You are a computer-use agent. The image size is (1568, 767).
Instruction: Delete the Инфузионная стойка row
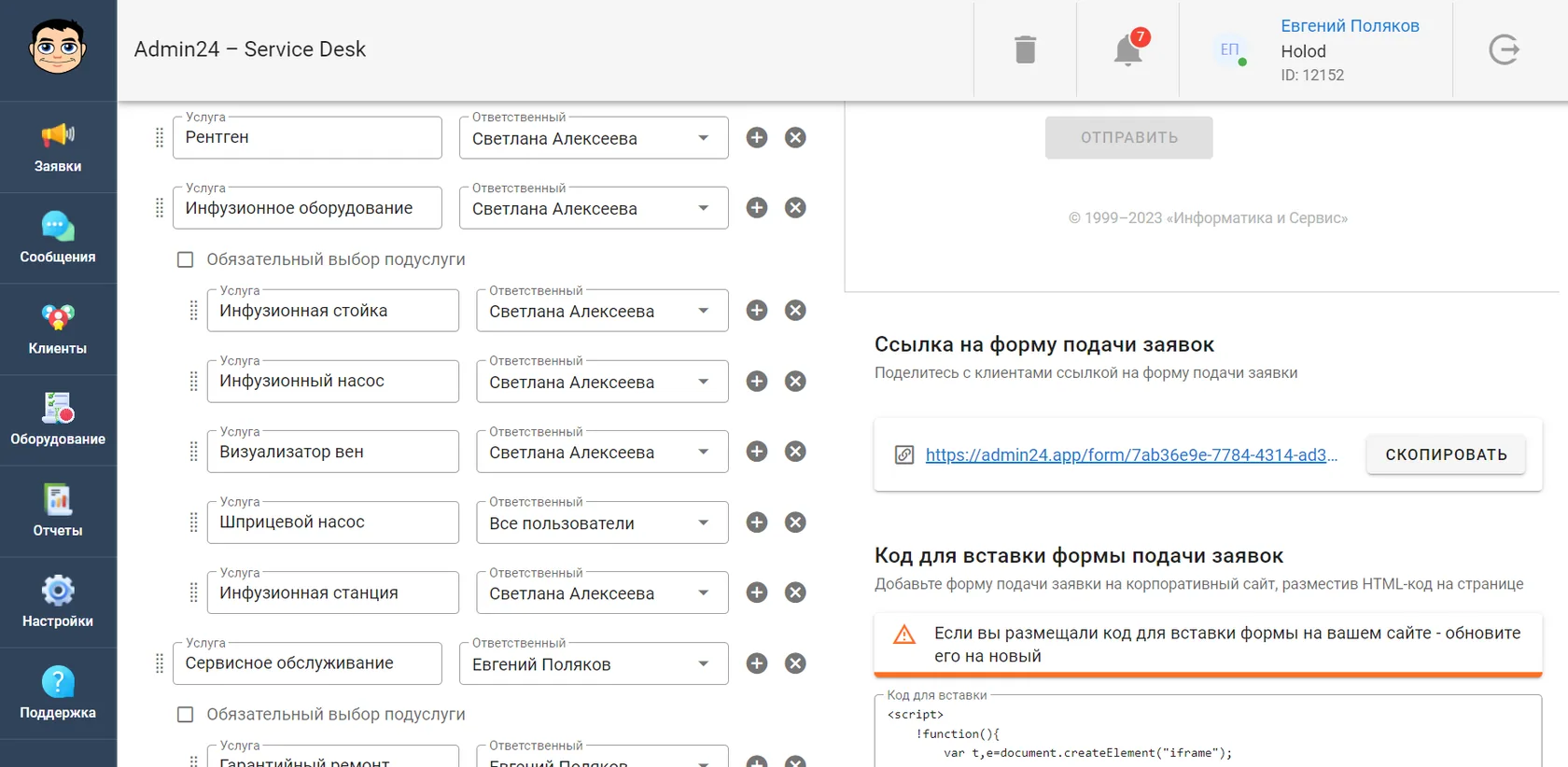[795, 310]
